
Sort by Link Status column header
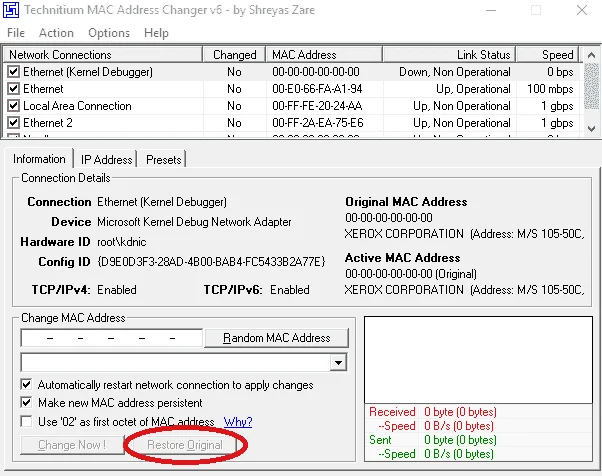[x=449, y=55]
